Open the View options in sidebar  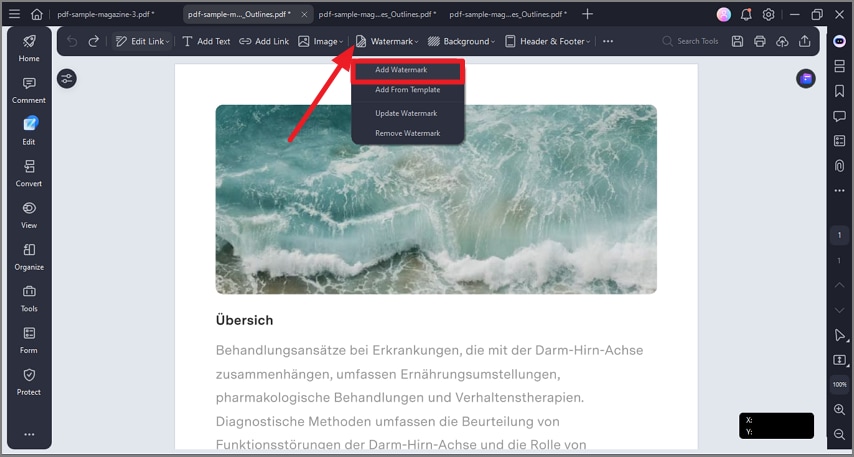[29, 215]
